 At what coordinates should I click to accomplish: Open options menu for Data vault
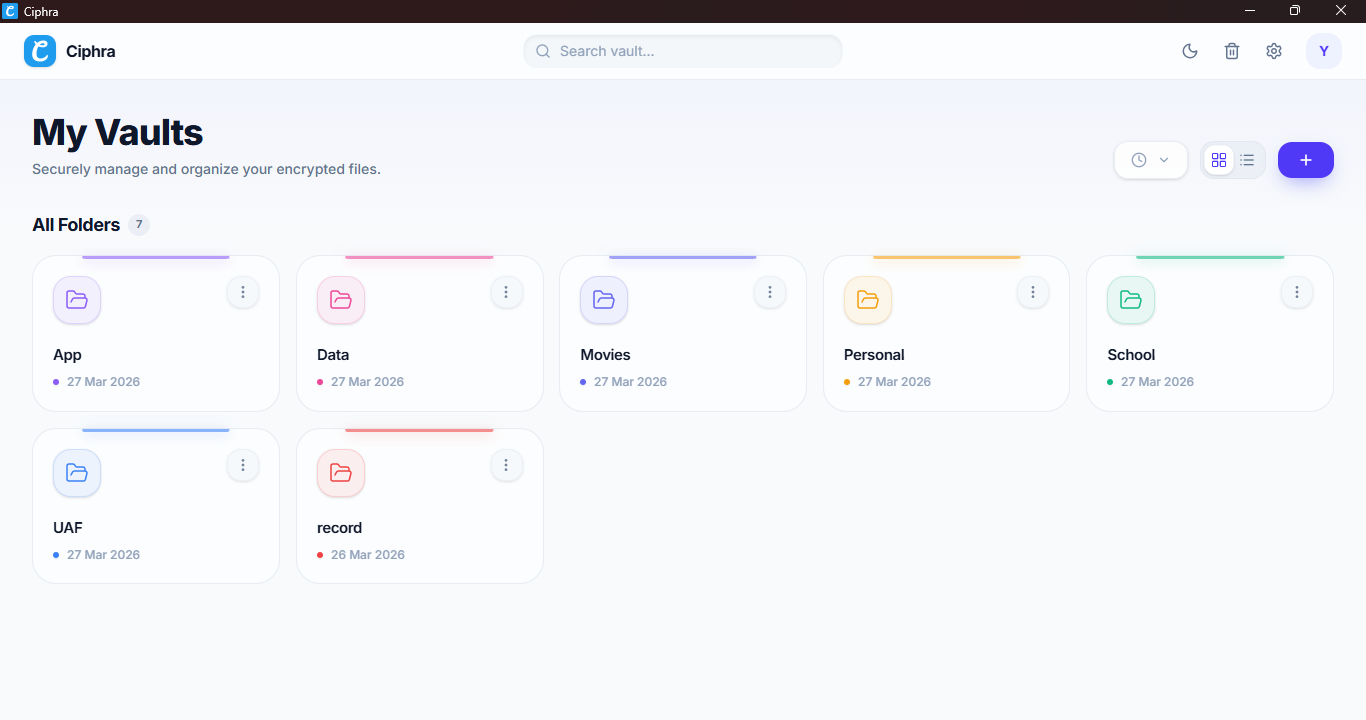(506, 292)
